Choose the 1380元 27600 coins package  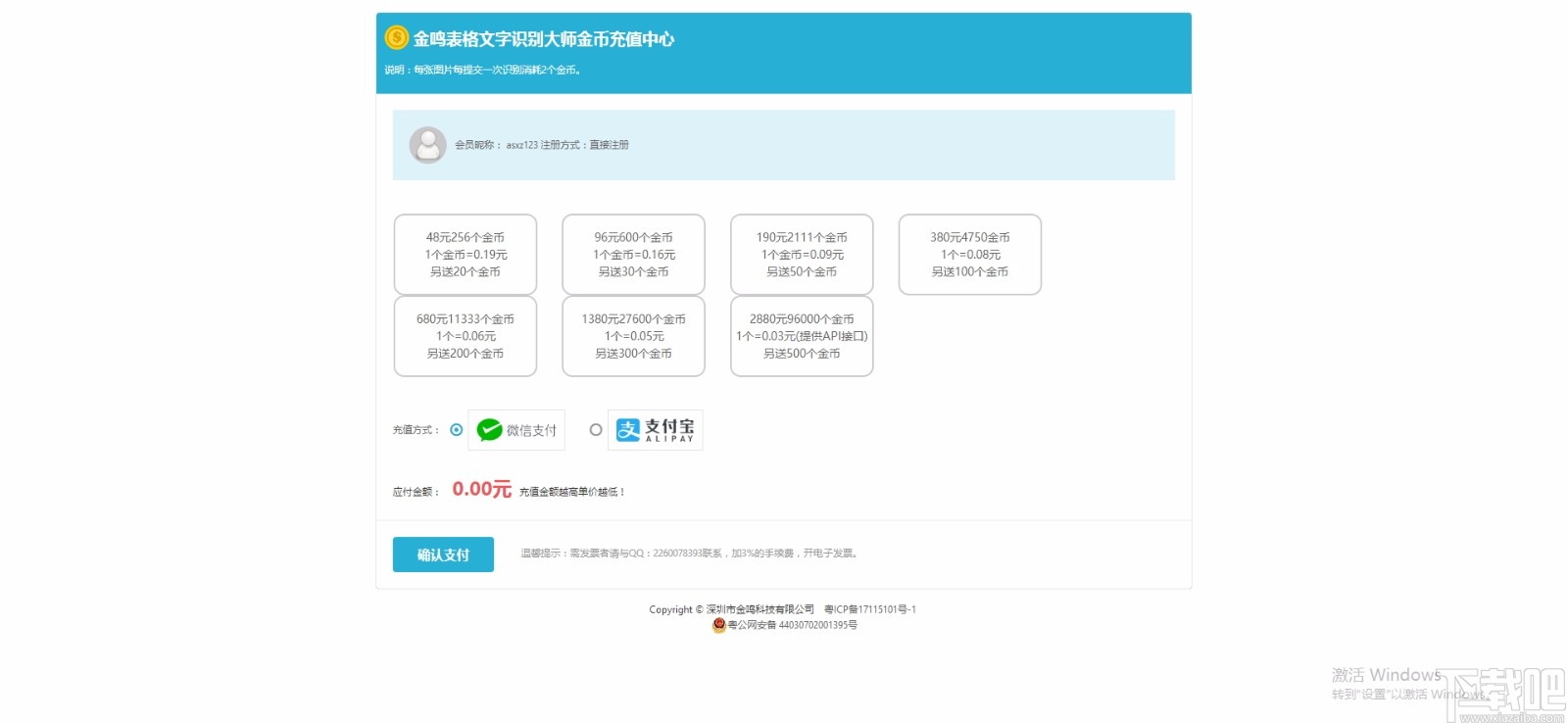pos(634,336)
